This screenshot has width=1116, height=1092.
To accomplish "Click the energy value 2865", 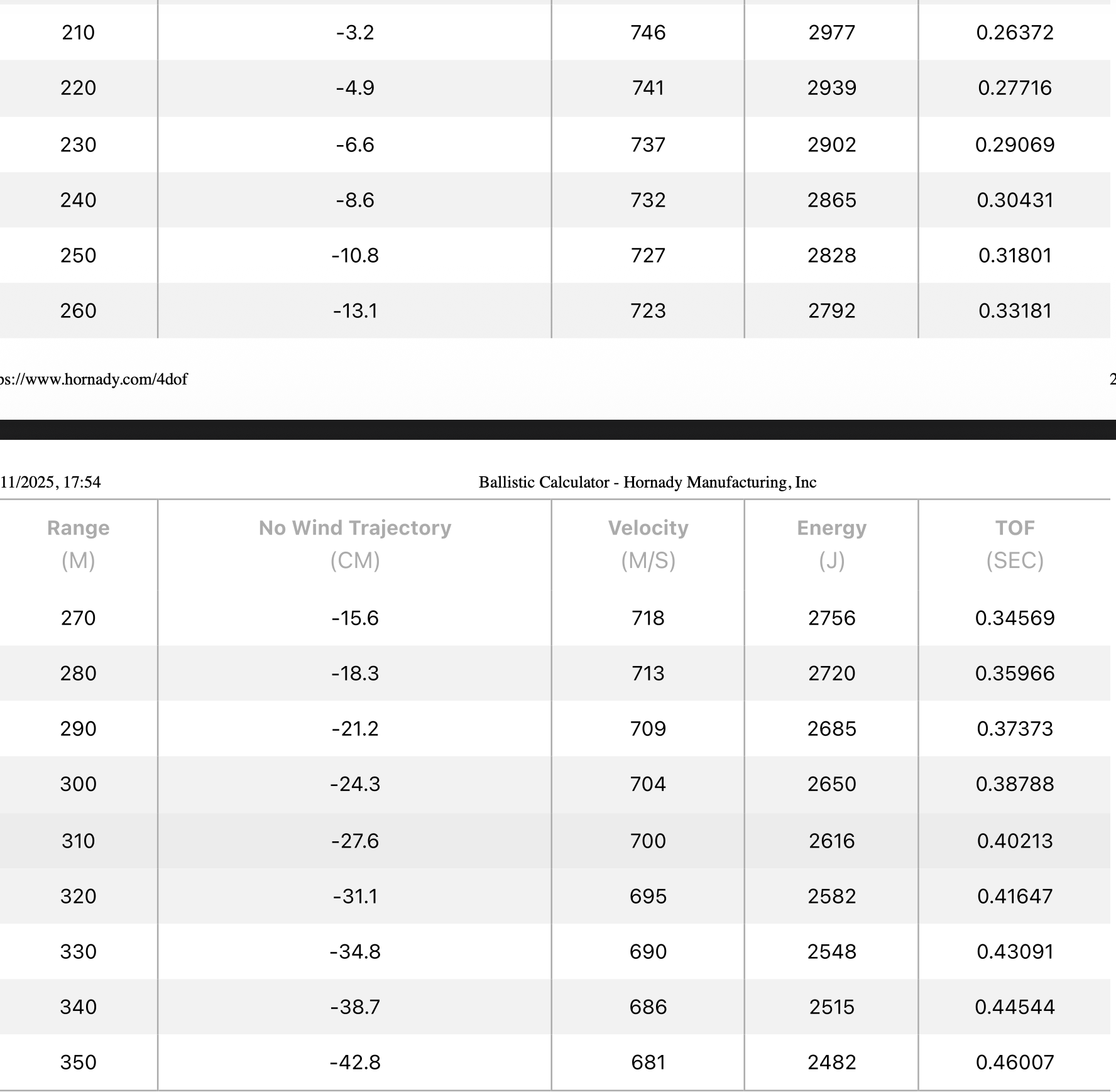I will tap(831, 200).
